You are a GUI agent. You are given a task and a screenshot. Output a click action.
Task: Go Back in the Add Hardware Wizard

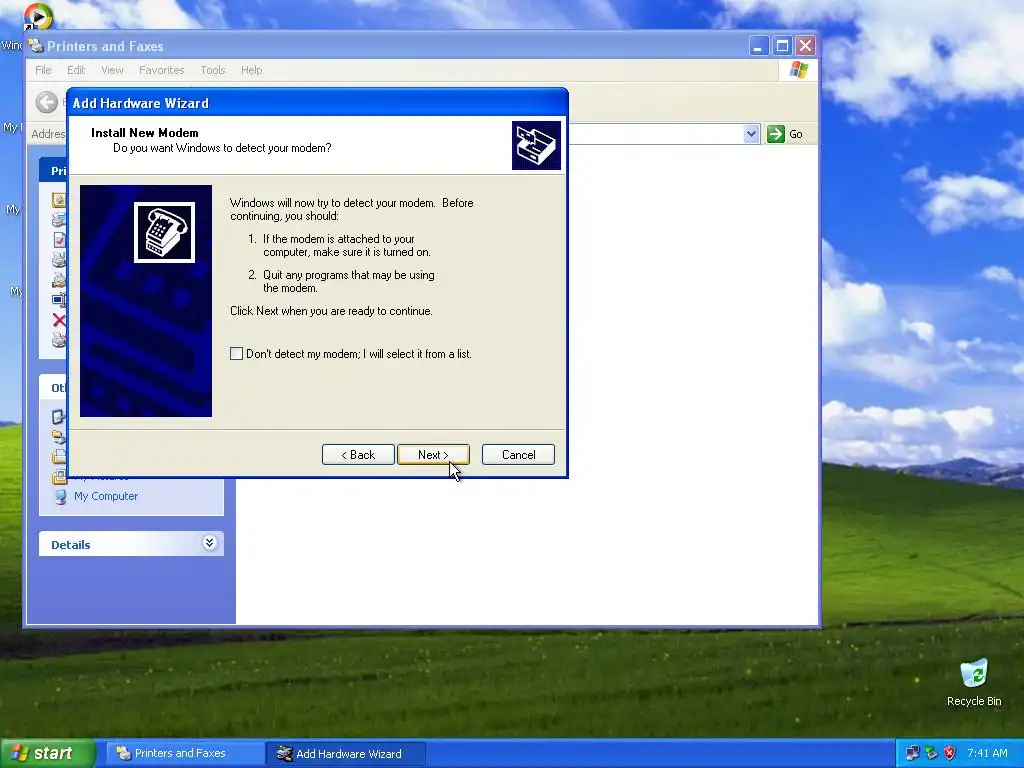[x=358, y=455]
